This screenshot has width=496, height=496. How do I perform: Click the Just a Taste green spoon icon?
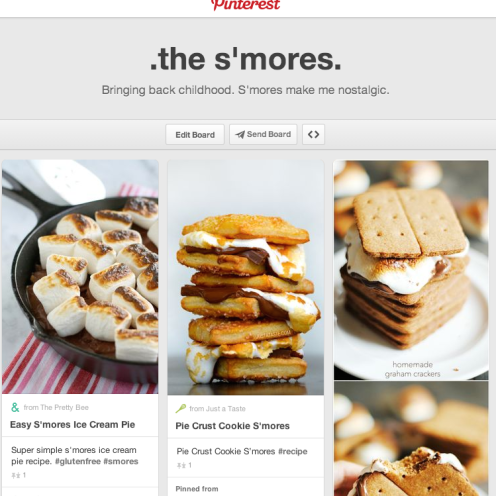(x=181, y=408)
